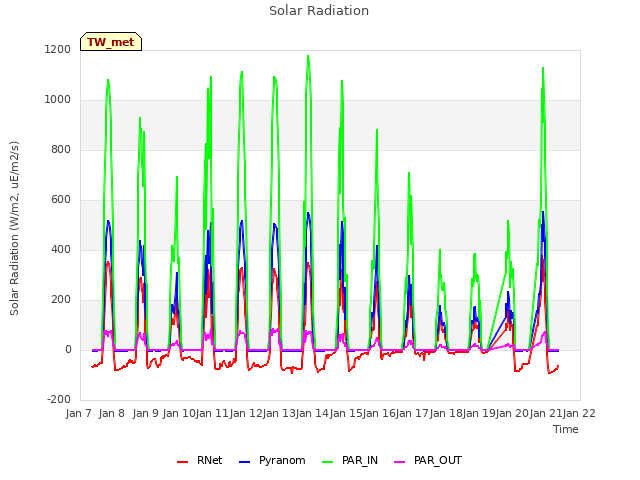Click the Jan 18 x-axis label
The width and height of the screenshot is (640, 480).
(x=446, y=413)
